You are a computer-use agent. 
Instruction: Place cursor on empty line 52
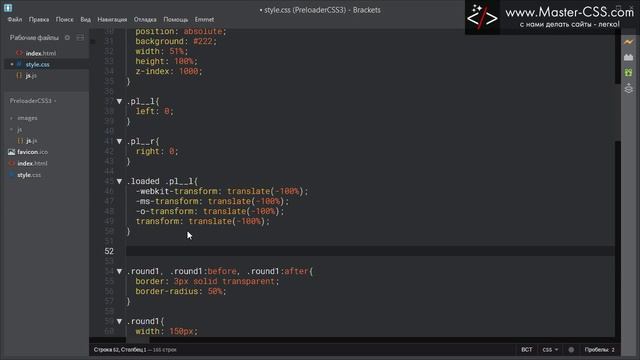tap(370, 251)
